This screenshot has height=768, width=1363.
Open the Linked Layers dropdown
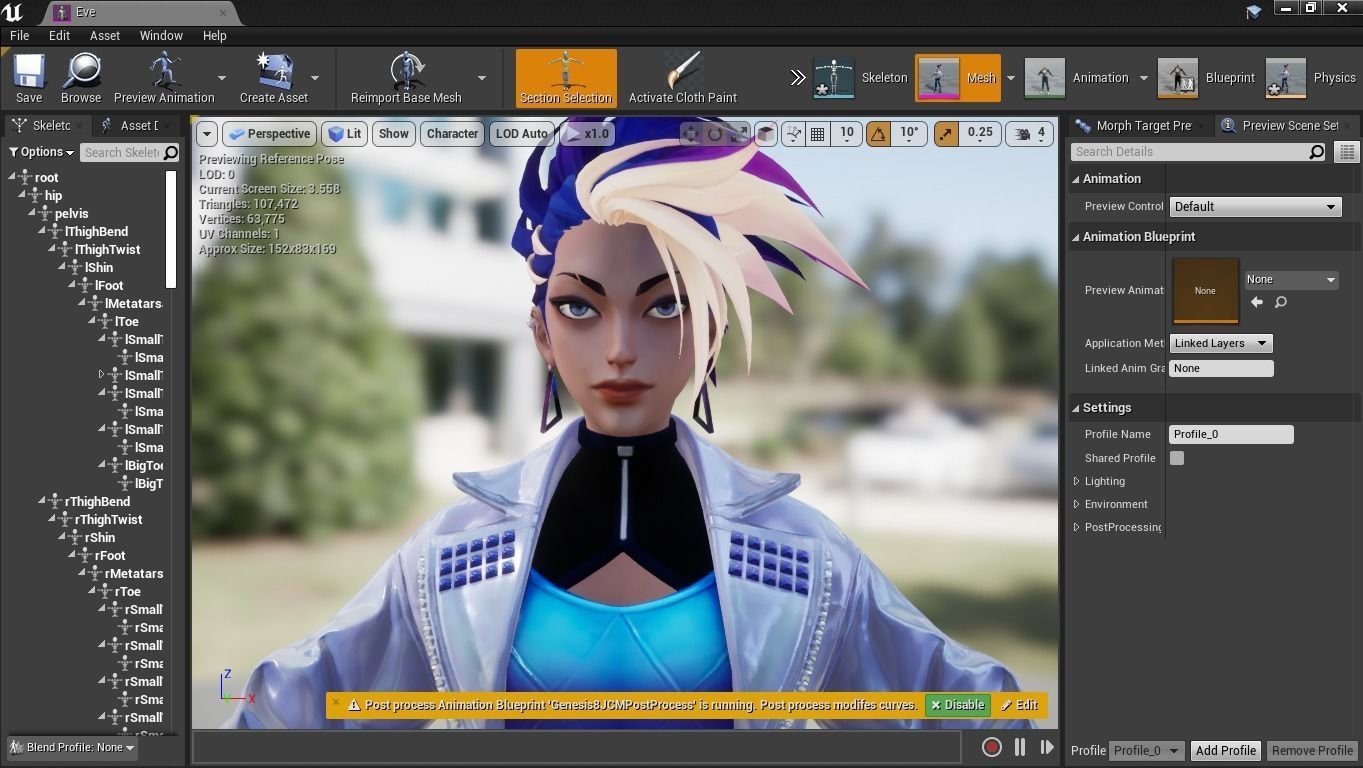tap(1221, 343)
